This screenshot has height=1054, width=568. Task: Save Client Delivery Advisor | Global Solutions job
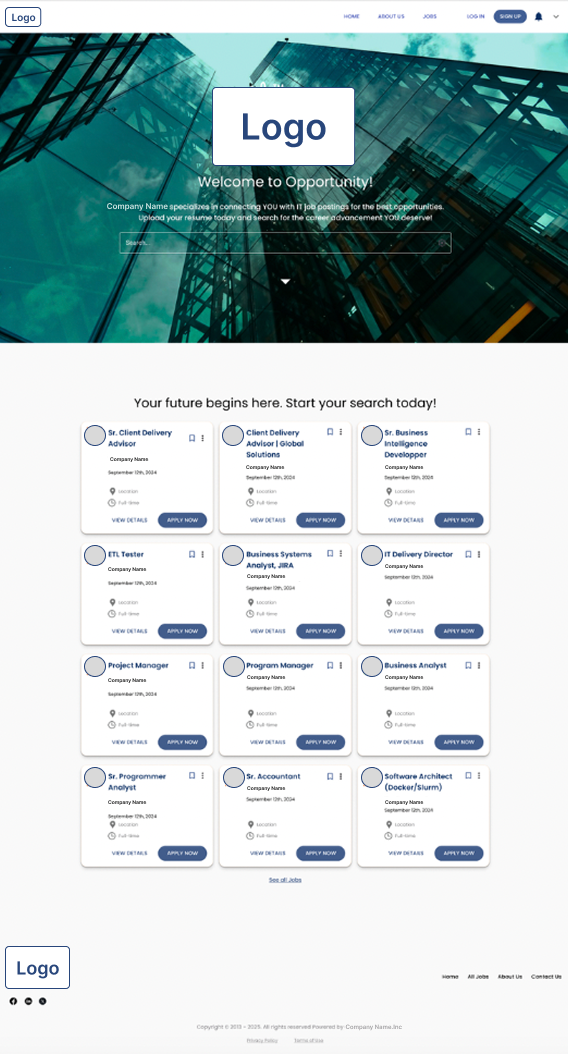click(x=330, y=432)
